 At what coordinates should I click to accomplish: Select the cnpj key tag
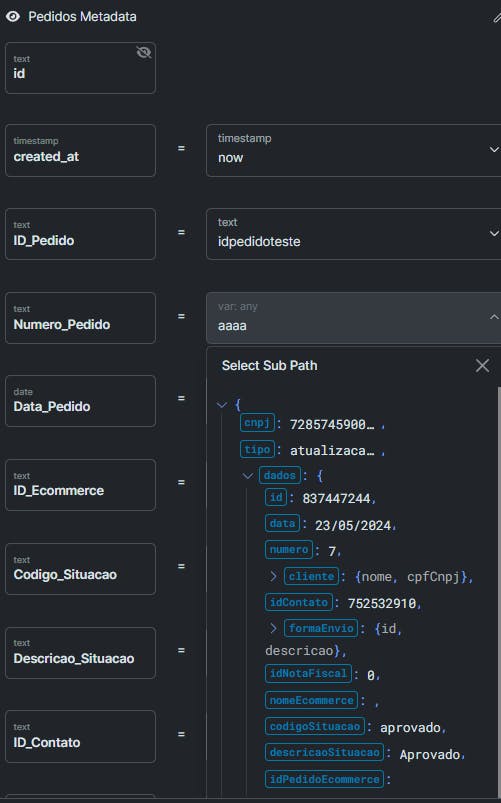pos(257,423)
